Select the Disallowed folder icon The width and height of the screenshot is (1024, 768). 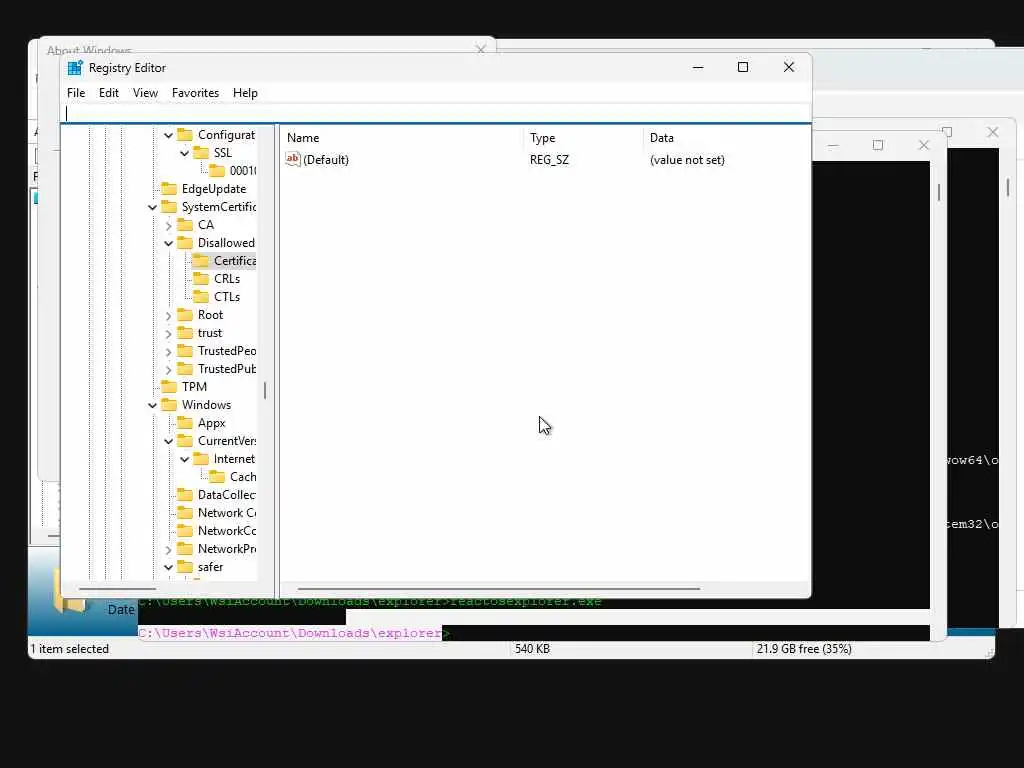tap(185, 243)
